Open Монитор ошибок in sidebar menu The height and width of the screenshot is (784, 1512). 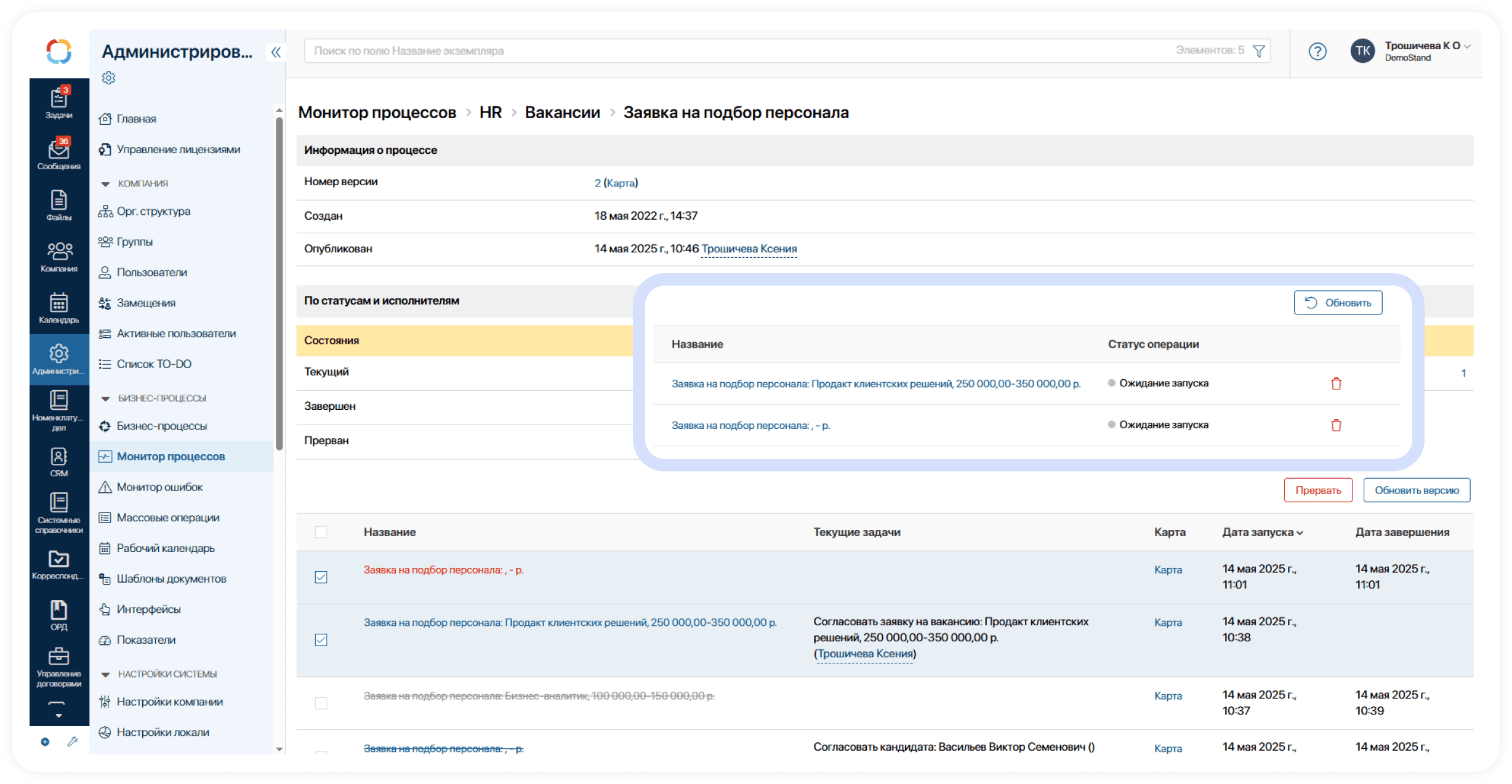[x=159, y=487]
